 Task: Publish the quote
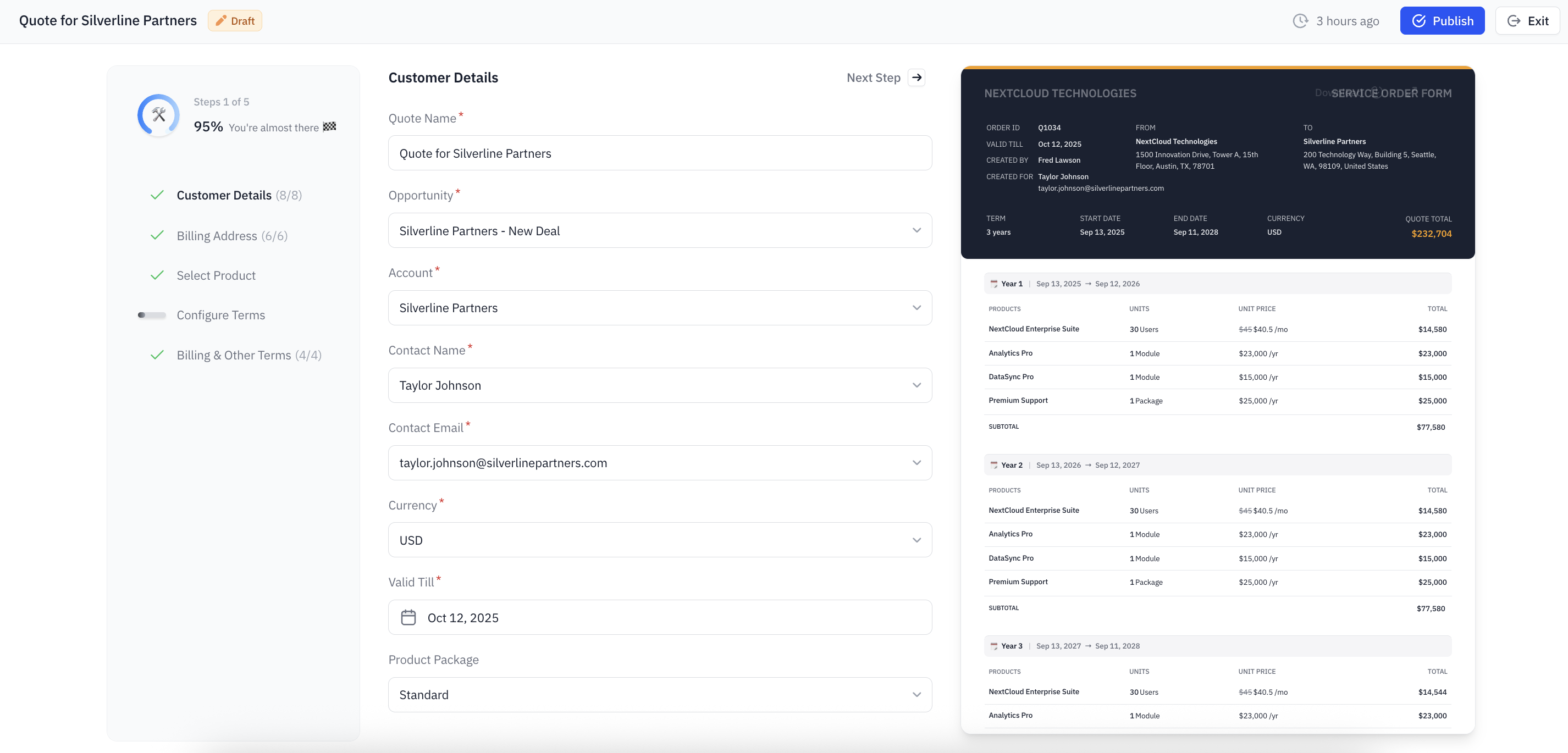coord(1442,21)
